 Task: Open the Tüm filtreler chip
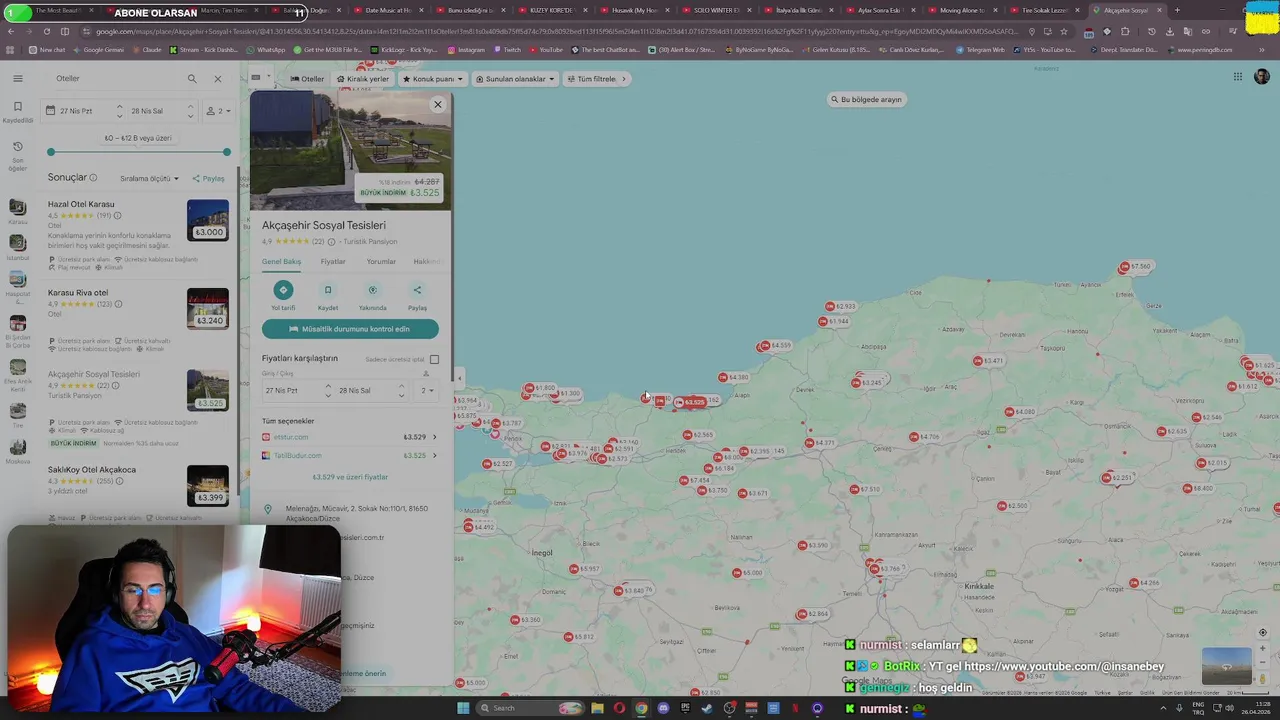pyautogui.click(x=596, y=79)
